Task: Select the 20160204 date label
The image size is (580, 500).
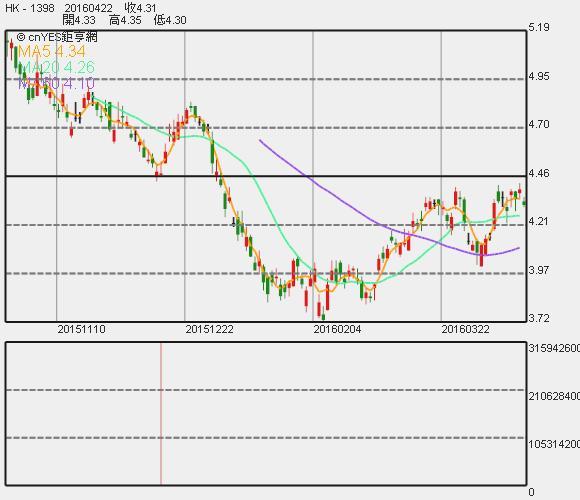Action: point(337,329)
